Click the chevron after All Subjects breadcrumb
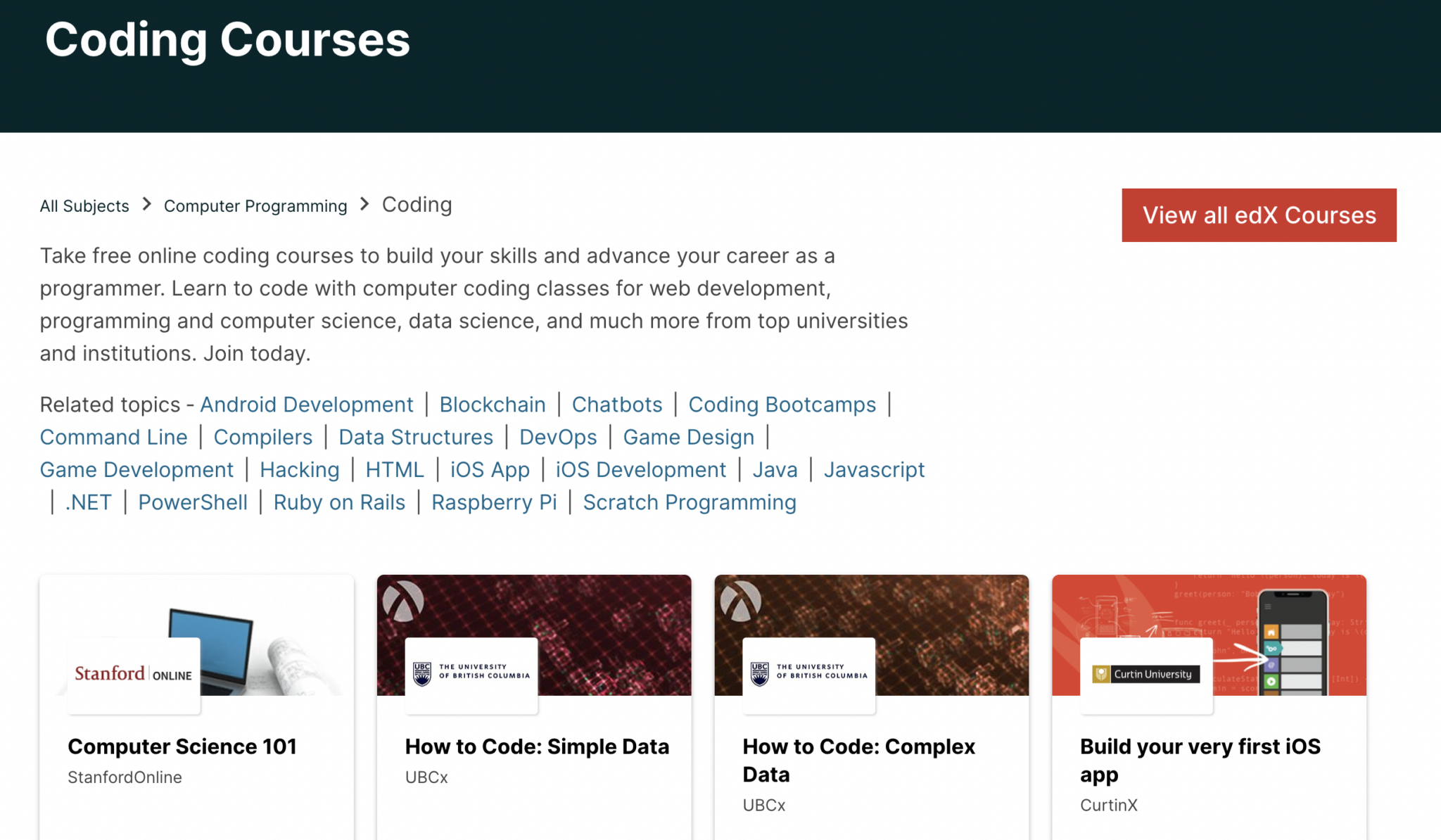The image size is (1441, 840). click(146, 205)
